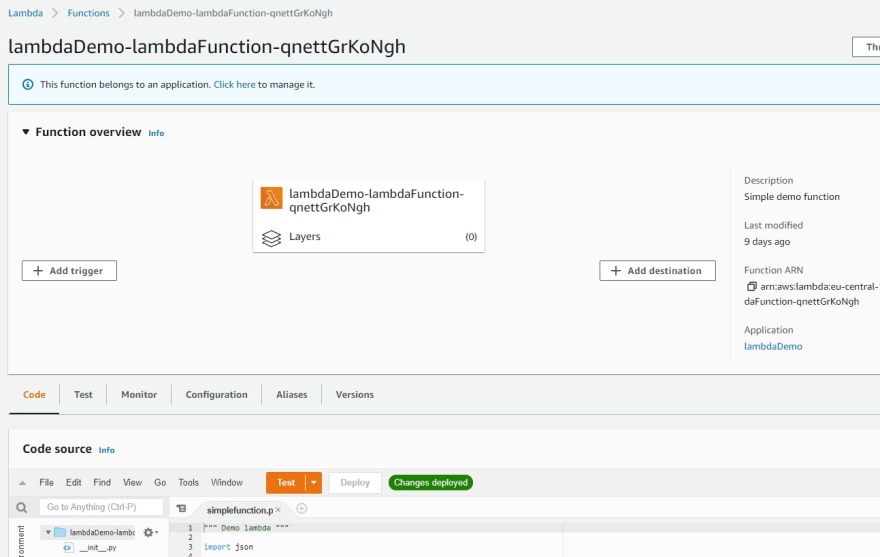Open the Edit menu in the code editor
This screenshot has height=557, width=880.
click(x=74, y=482)
